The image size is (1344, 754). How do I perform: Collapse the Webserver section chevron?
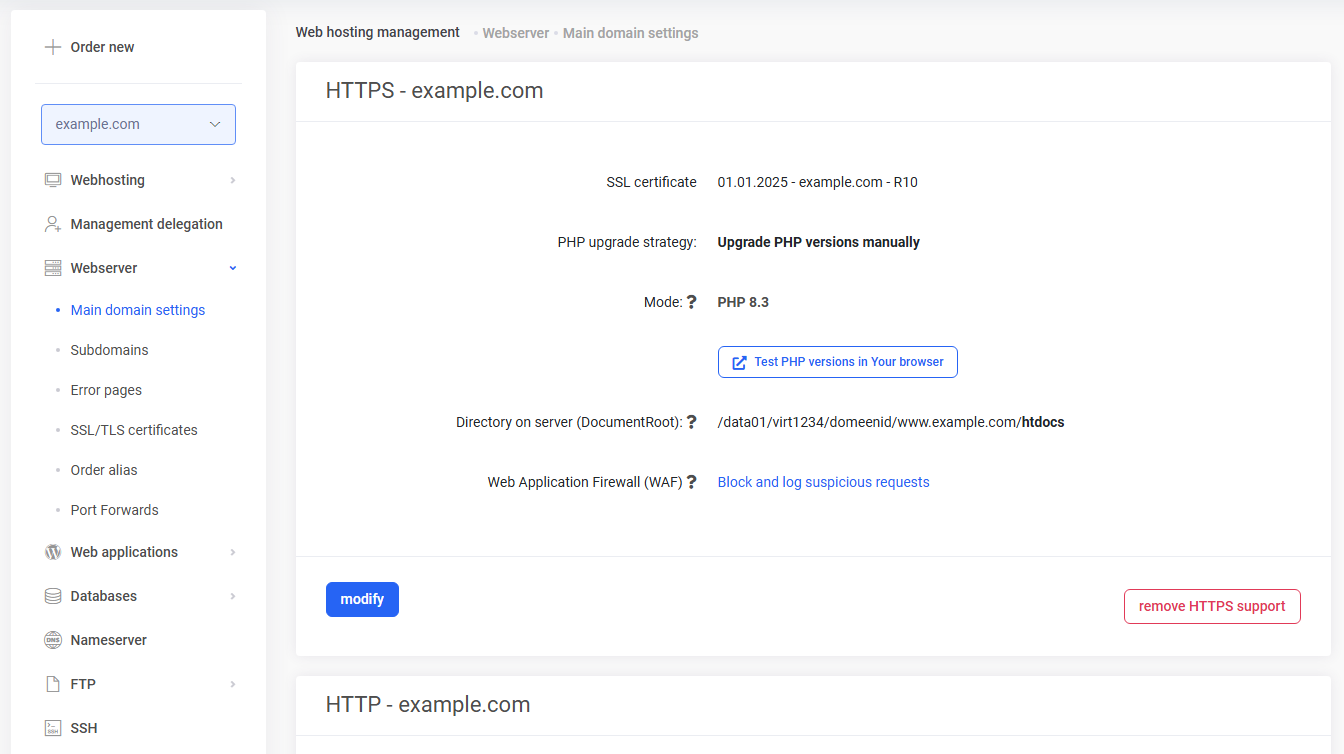233,268
